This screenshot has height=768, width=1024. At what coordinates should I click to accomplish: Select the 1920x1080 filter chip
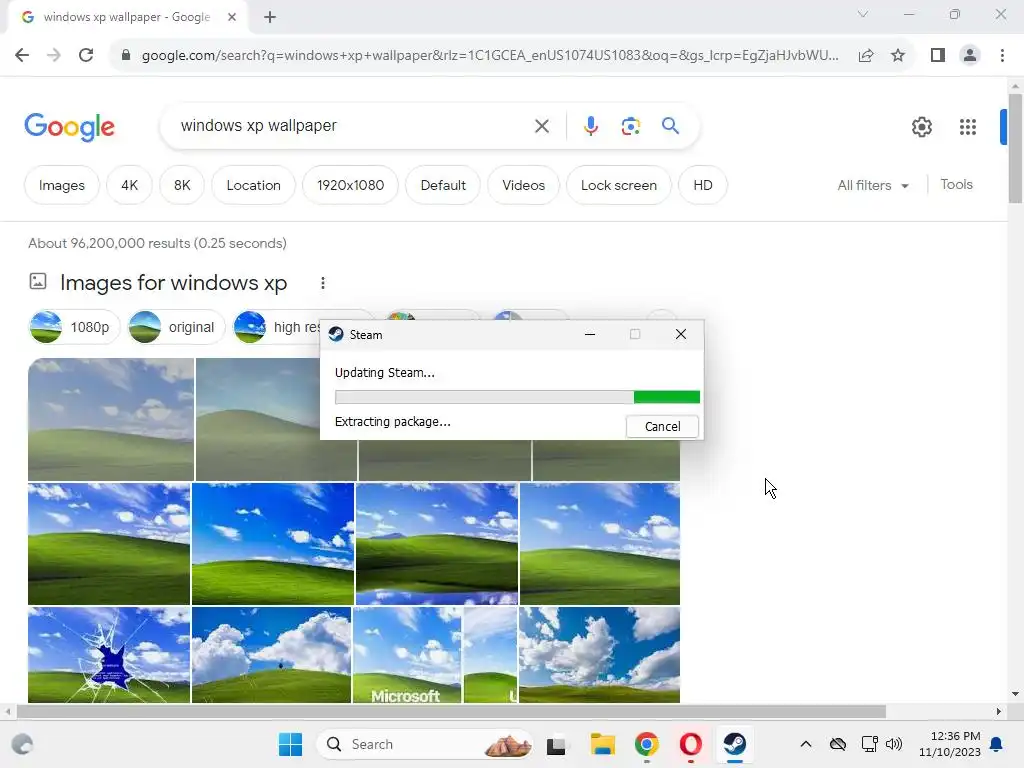pos(351,185)
